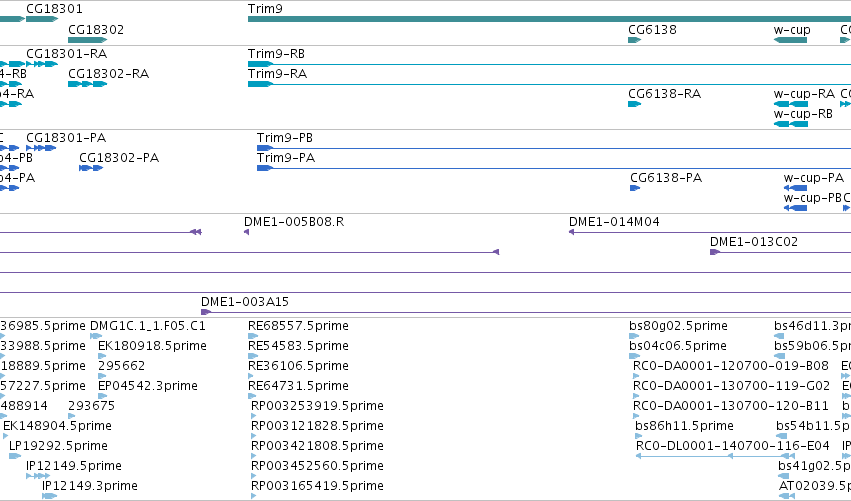
Task: Select the DME1-003A15 clone feature
Action: click(x=526, y=312)
